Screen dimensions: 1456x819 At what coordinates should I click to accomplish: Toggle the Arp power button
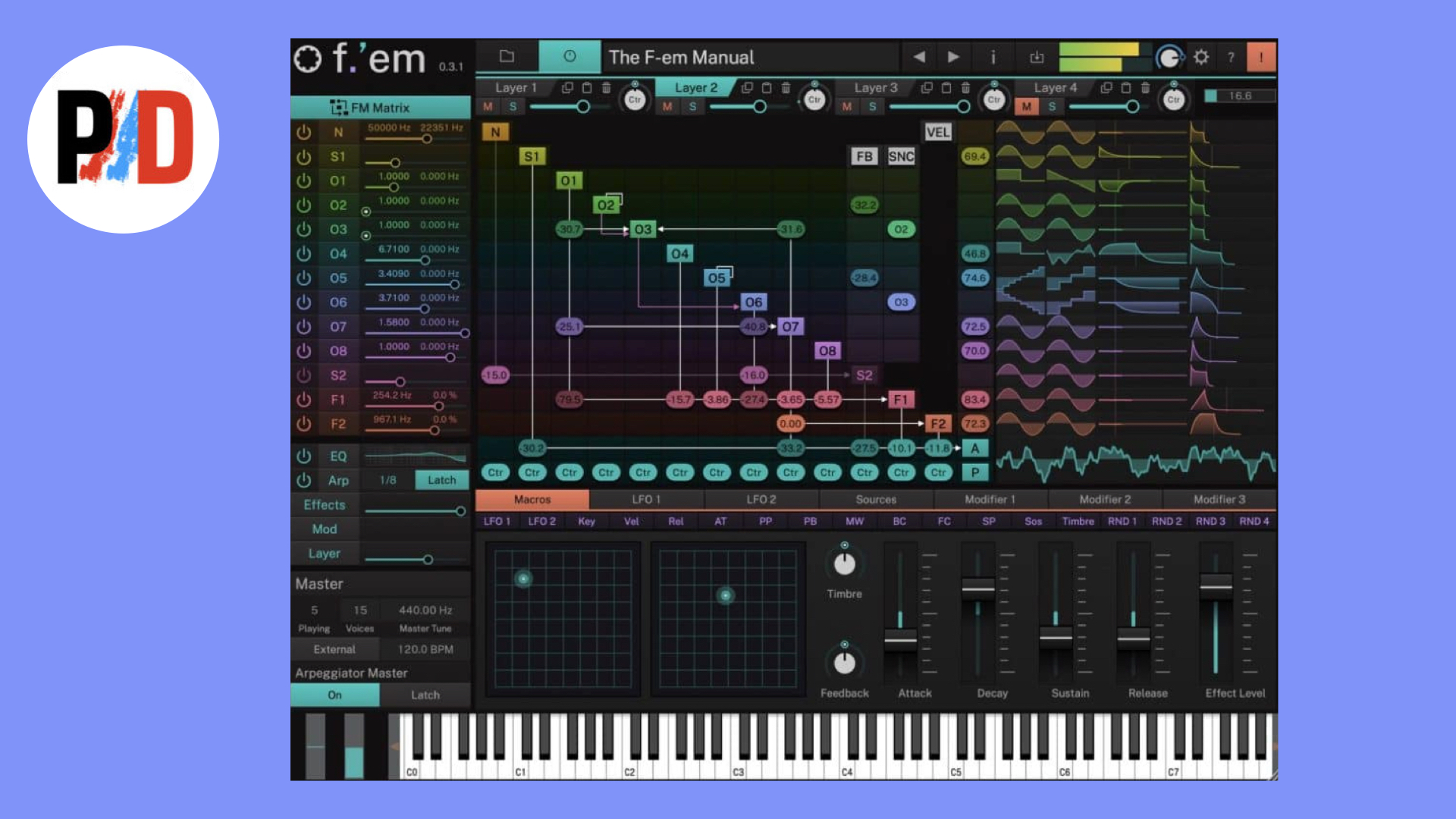click(x=303, y=480)
